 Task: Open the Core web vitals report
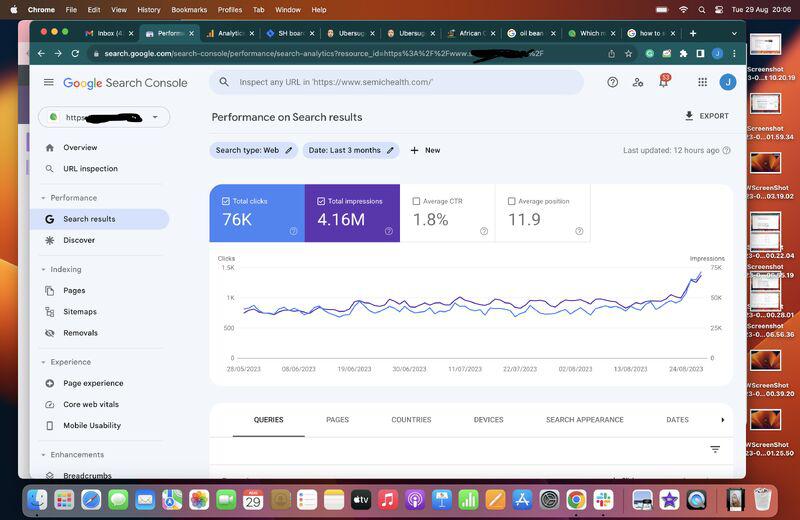pos(90,404)
